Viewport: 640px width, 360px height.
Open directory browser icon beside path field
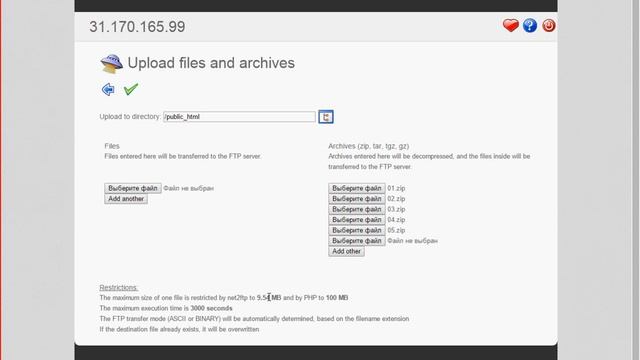(x=326, y=117)
